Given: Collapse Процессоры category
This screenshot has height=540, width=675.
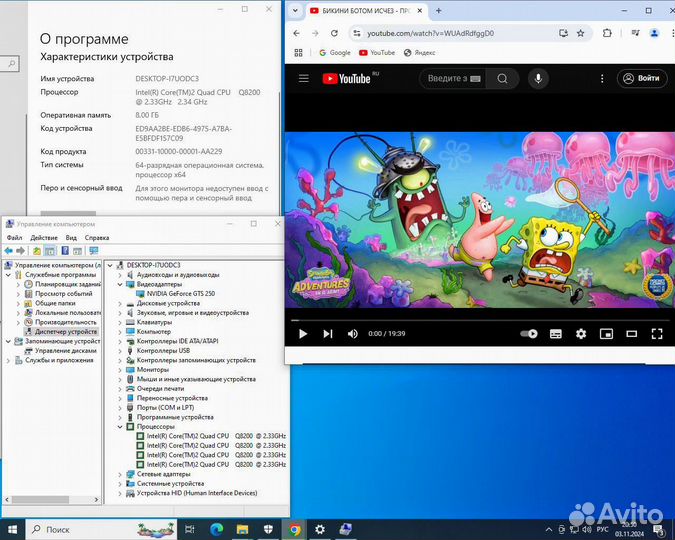Looking at the screenshot, I should 120,427.
